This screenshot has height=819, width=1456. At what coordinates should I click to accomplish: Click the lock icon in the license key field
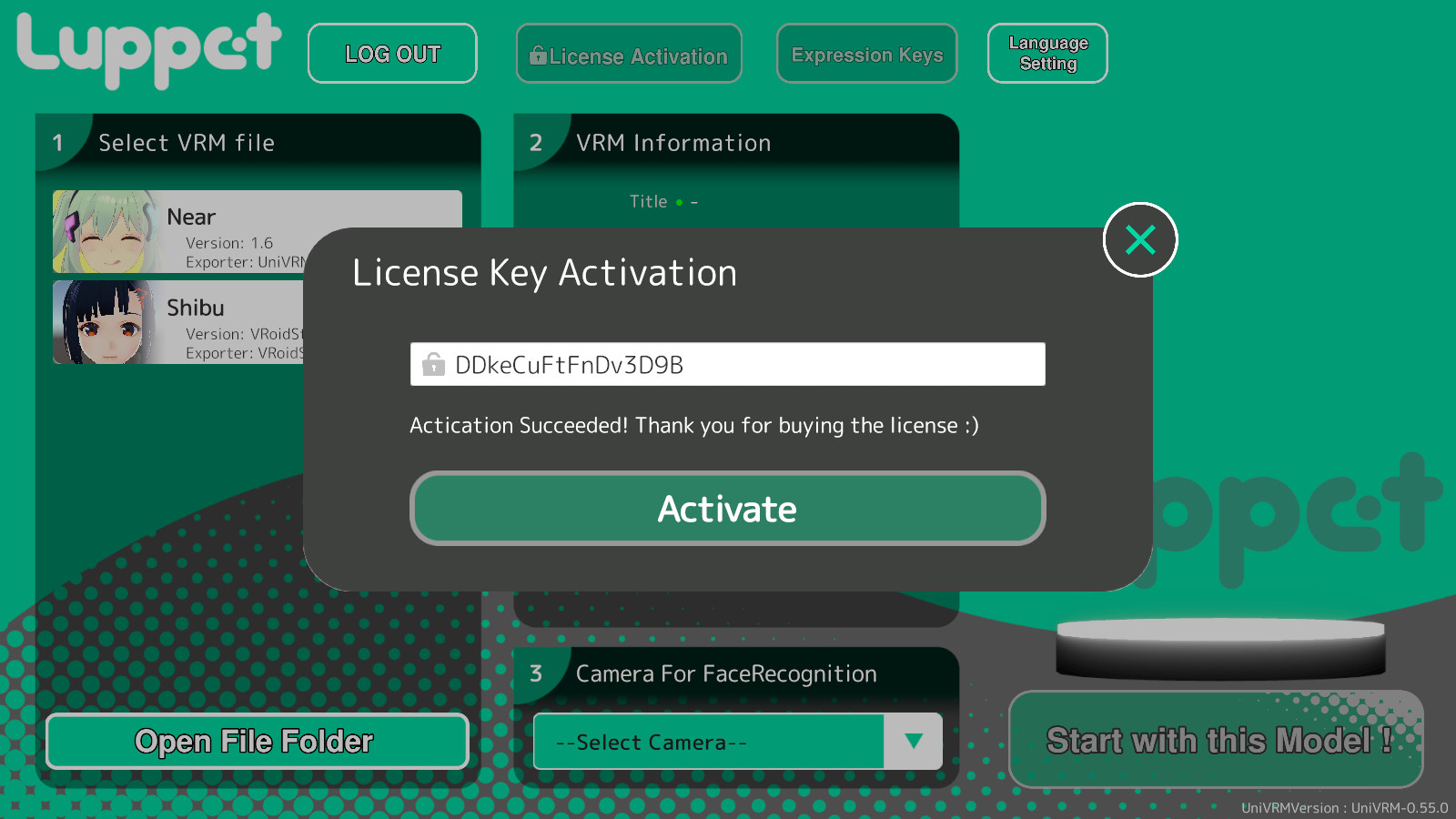(x=433, y=364)
